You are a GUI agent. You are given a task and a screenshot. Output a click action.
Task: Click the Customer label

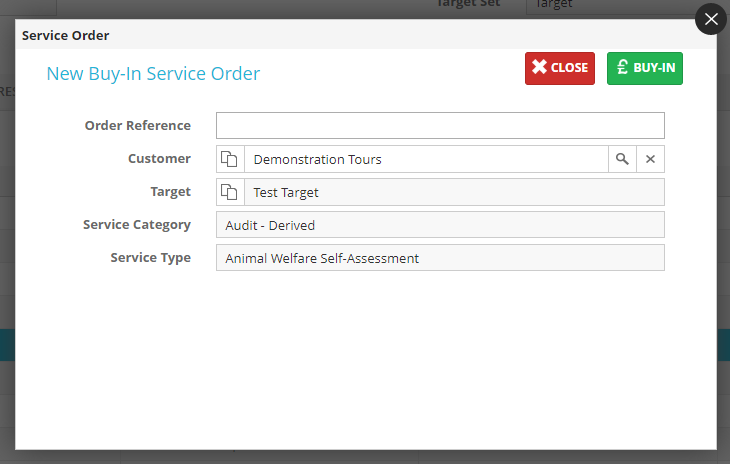click(x=159, y=159)
